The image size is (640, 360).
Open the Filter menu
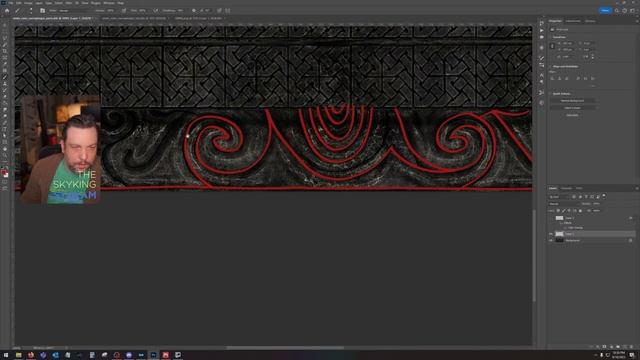[x=69, y=3]
